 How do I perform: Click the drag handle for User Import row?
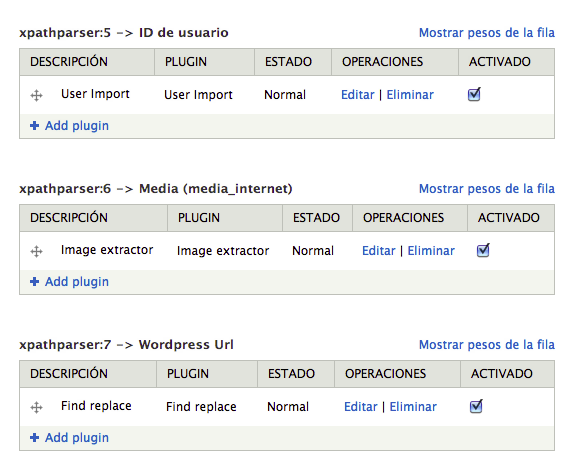(36, 96)
